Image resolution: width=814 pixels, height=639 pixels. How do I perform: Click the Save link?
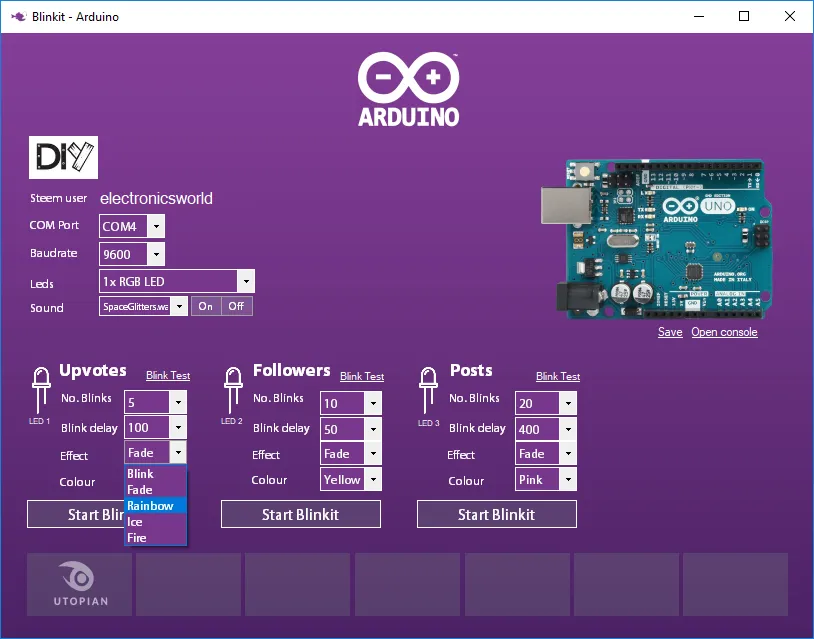point(670,332)
